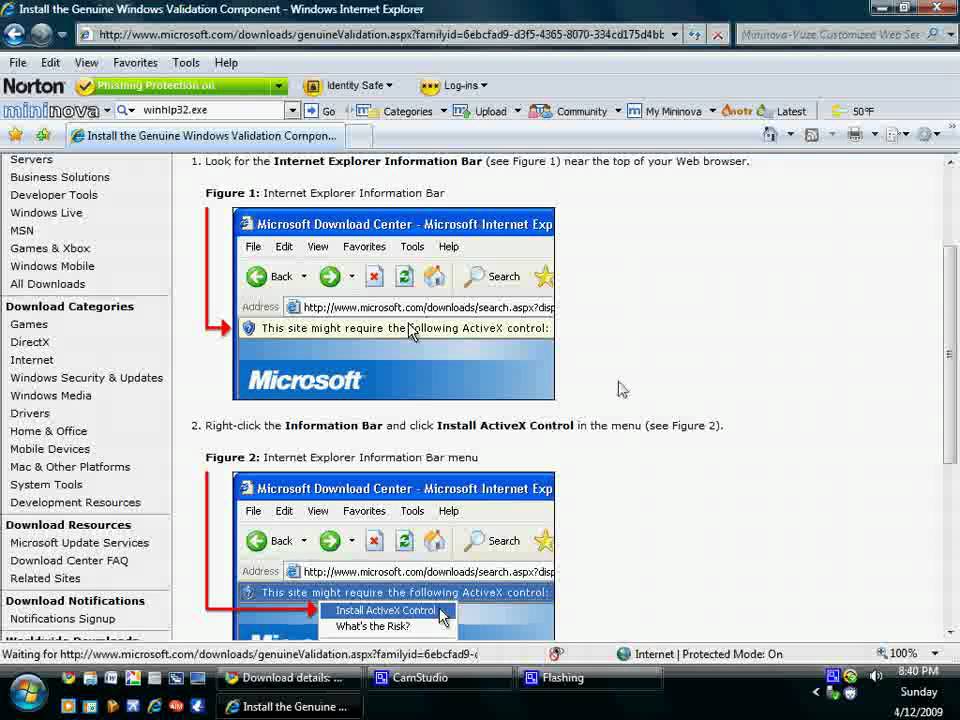Expand the Identity Safe dropdown arrow
Screen dimensions: 960x720
(x=389, y=86)
